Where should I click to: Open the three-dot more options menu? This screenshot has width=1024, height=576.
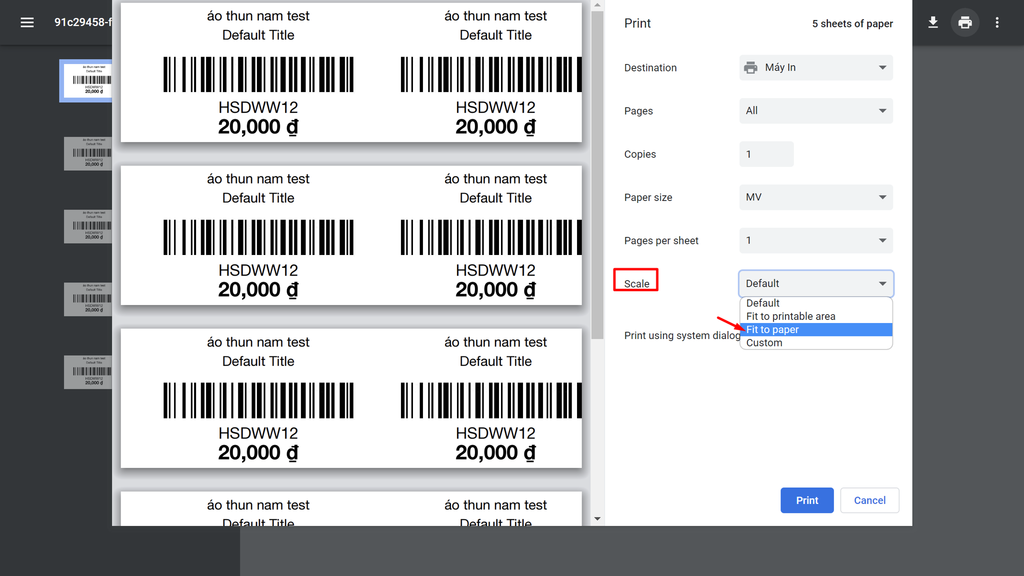point(997,23)
